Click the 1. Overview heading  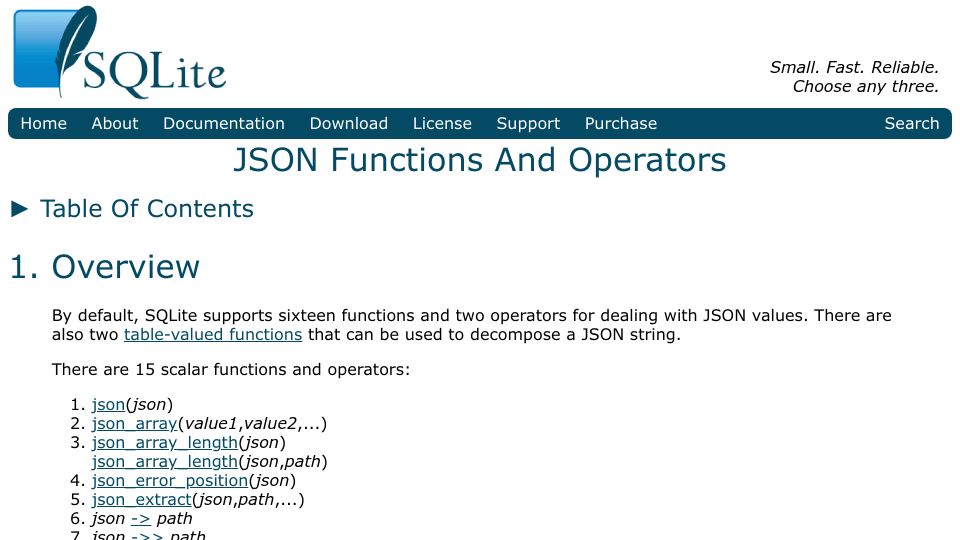(105, 267)
